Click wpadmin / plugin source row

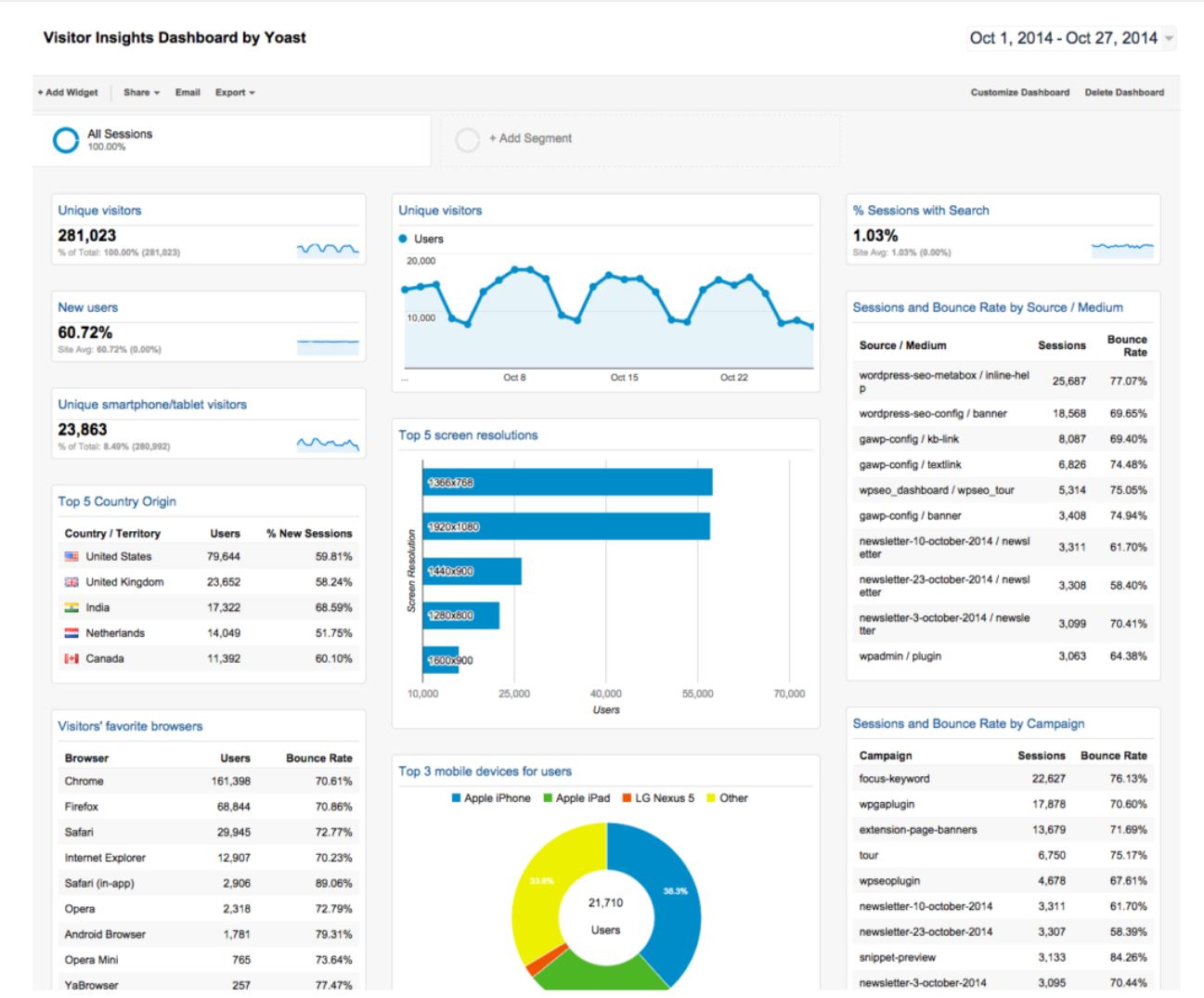point(1003,656)
